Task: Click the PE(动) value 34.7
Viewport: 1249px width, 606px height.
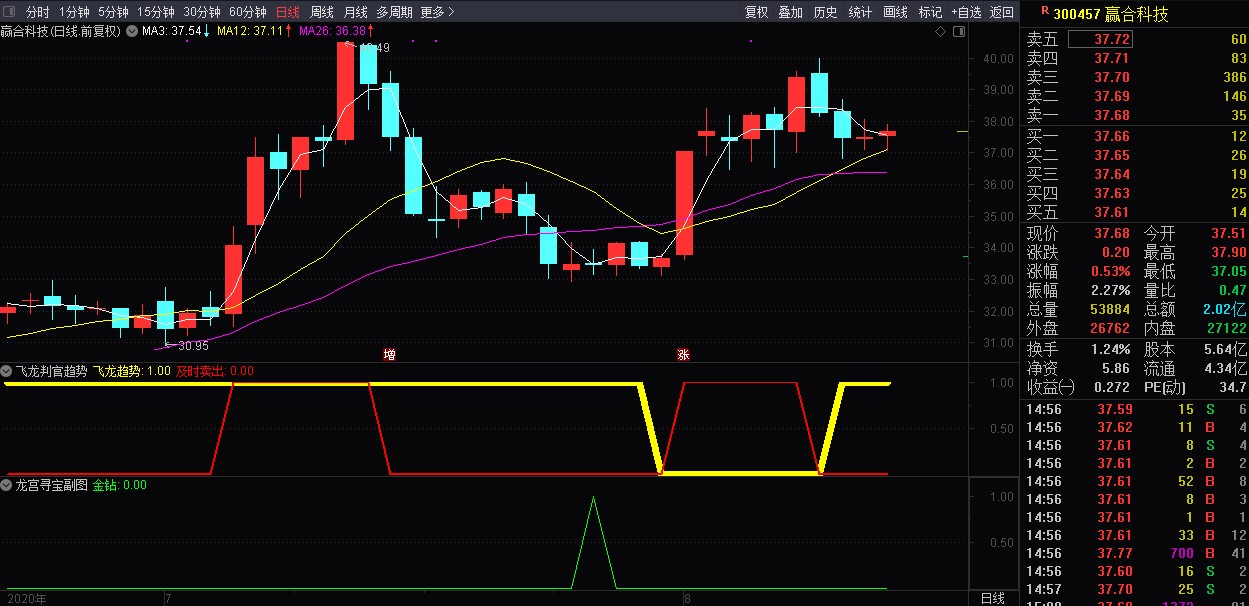Action: (1233, 387)
